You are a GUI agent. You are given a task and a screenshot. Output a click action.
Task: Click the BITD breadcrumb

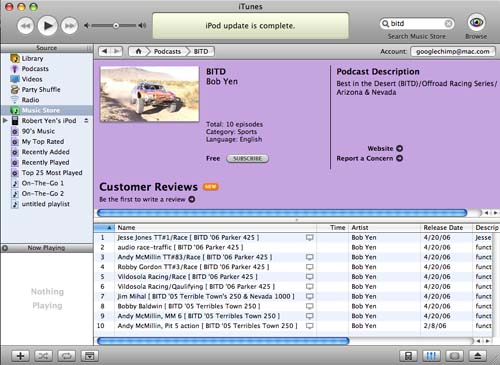coord(201,51)
